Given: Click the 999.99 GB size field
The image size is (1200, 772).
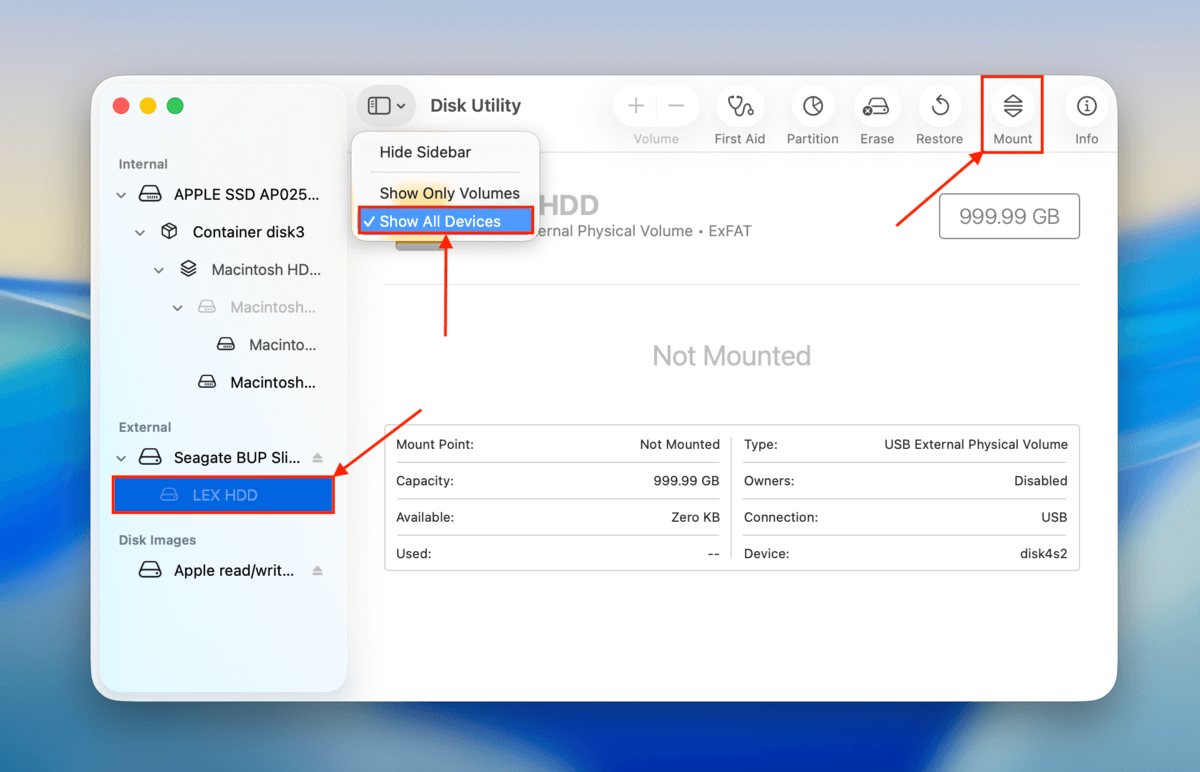Looking at the screenshot, I should (1009, 216).
